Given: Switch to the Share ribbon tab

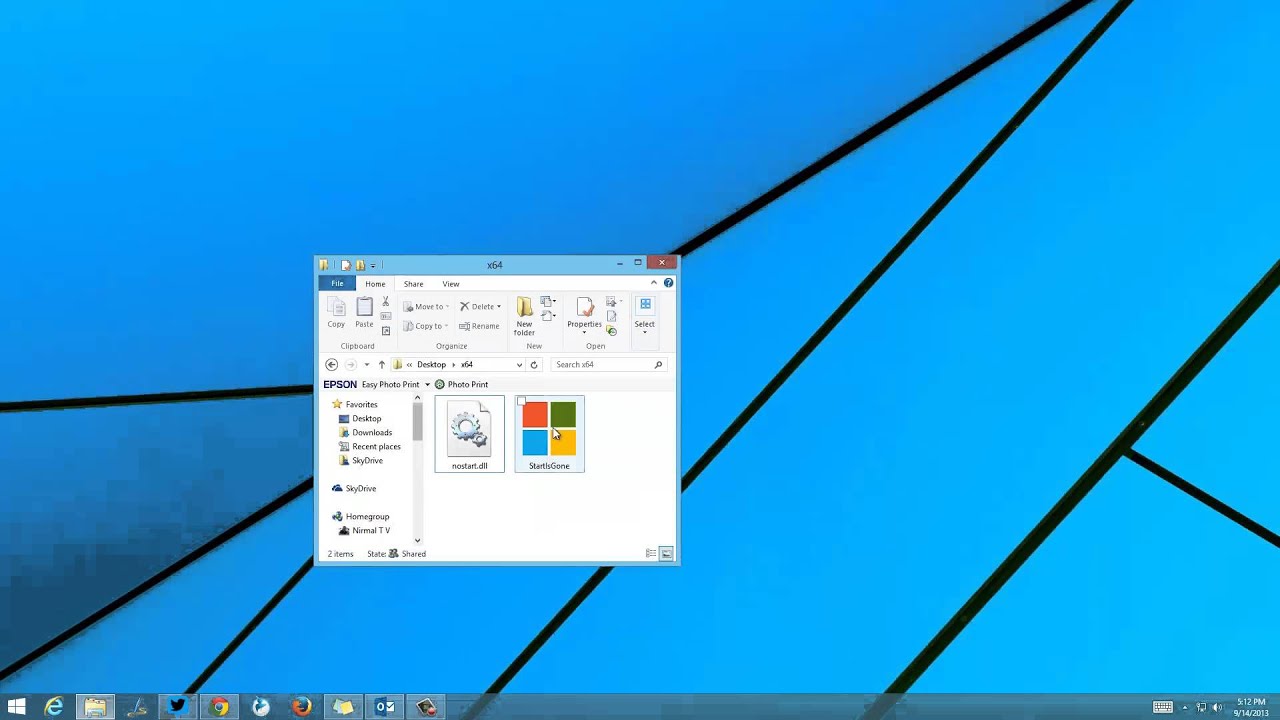Looking at the screenshot, I should click(413, 284).
